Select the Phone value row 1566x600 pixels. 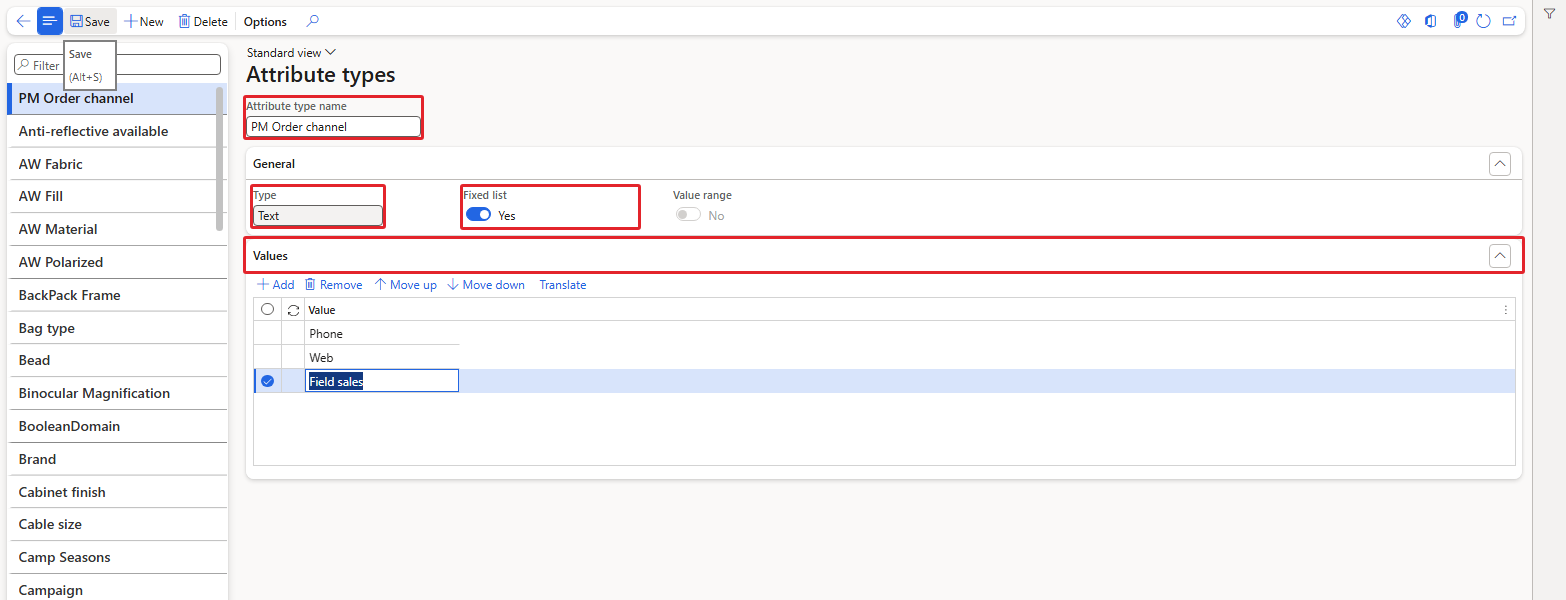click(x=382, y=334)
